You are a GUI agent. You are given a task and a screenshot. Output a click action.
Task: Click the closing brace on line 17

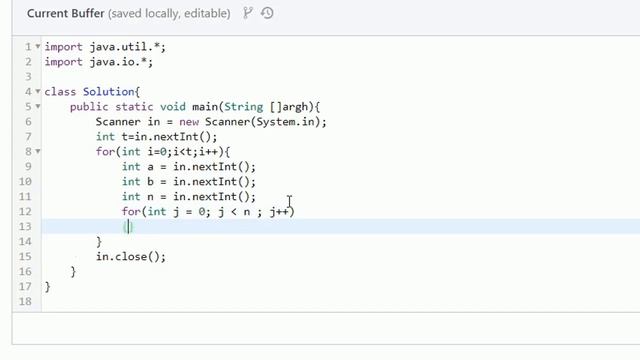coord(47,287)
